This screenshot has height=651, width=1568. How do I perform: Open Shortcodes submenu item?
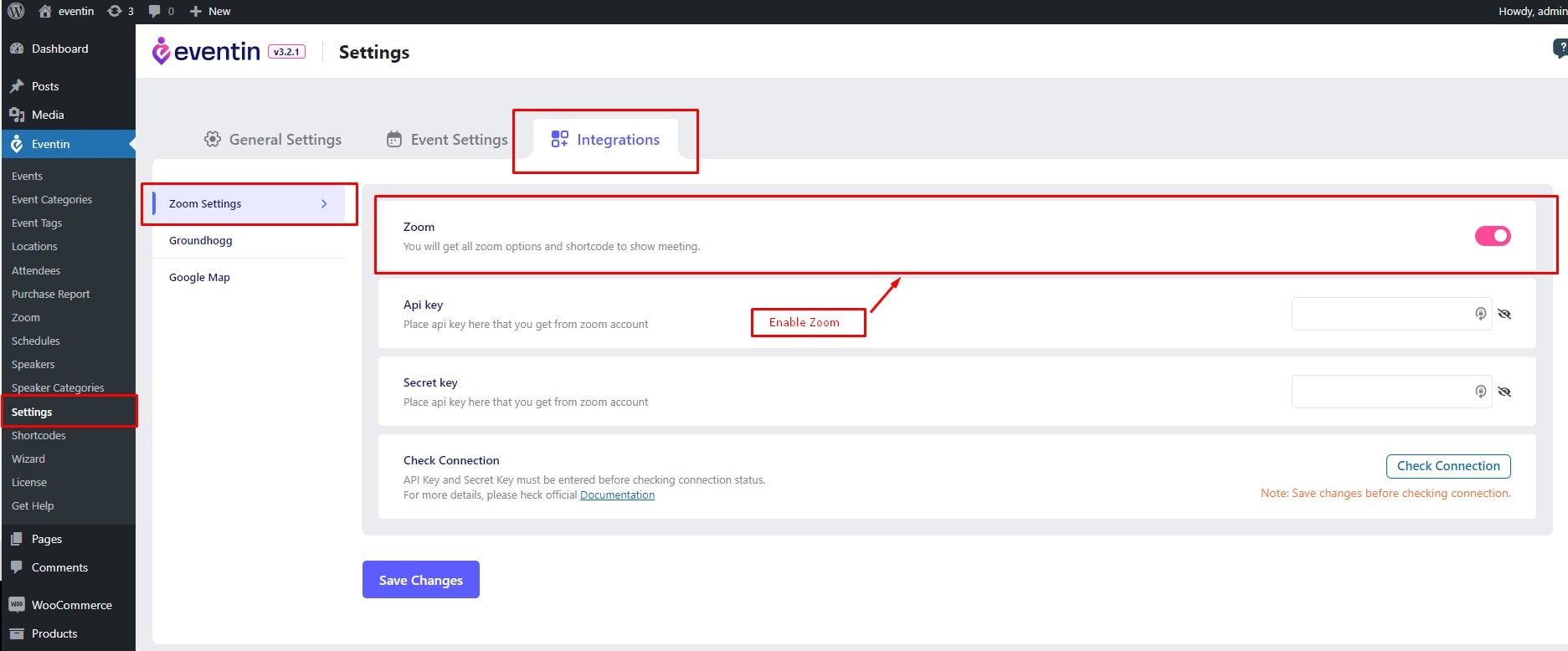point(39,435)
